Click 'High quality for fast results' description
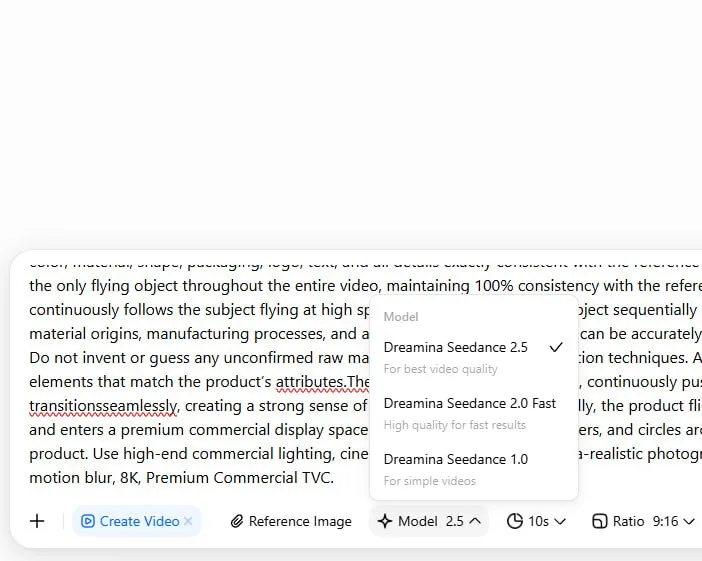This screenshot has height=561, width=702. [454, 425]
